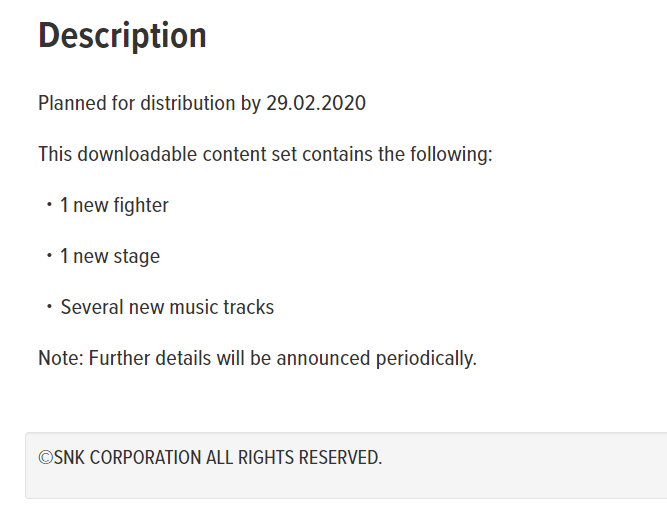This screenshot has height=526, width=667.
Task: Click the words Further details
Action: (x=144, y=358)
